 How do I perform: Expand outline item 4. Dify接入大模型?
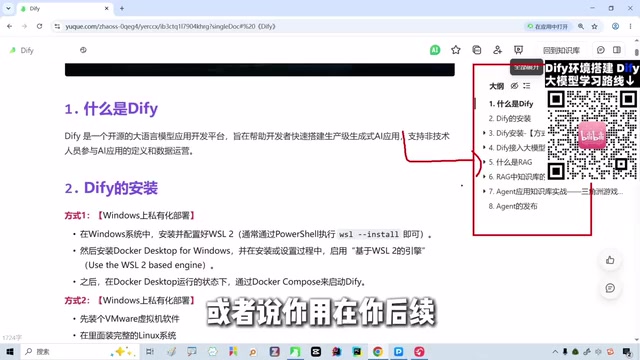tap(484, 147)
